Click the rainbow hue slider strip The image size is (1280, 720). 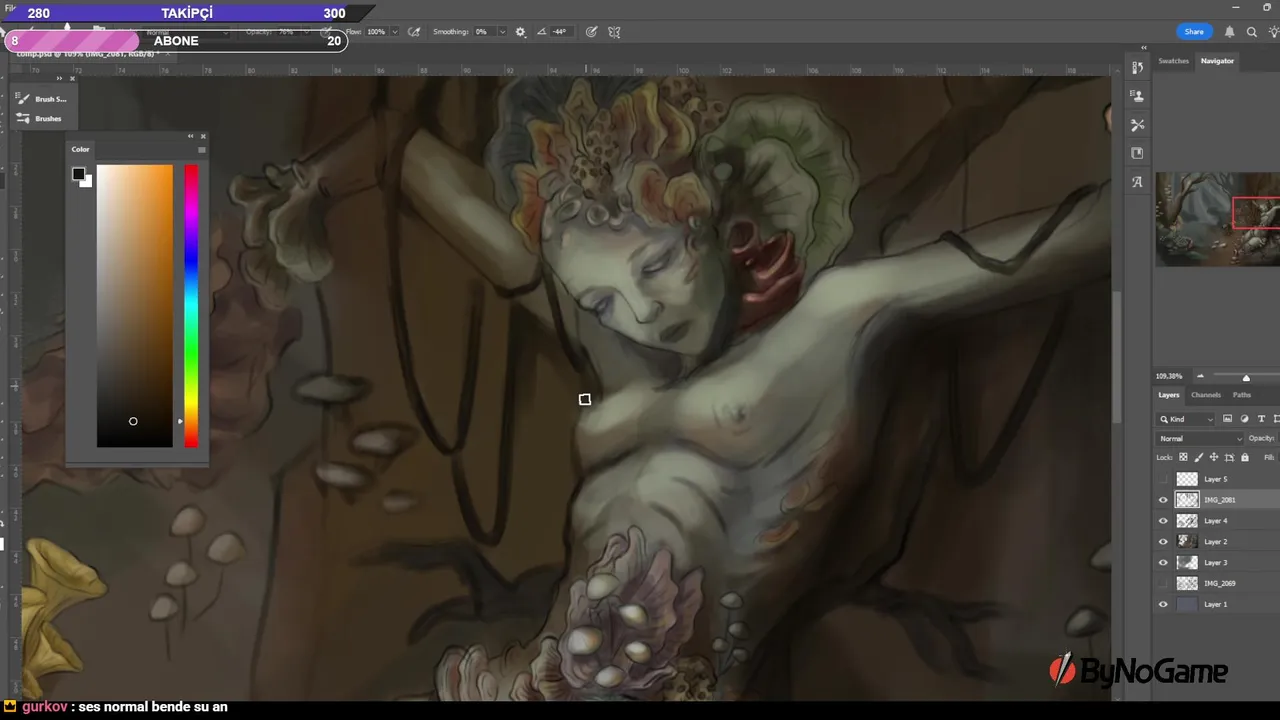[x=191, y=306]
